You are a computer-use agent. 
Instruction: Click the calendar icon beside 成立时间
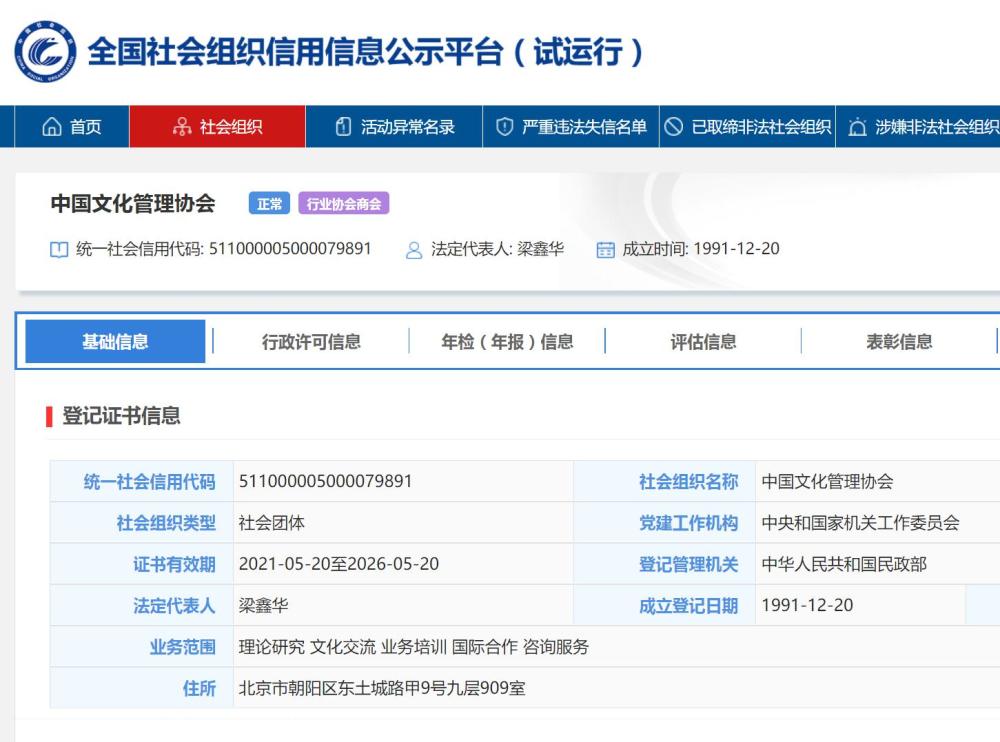605,249
